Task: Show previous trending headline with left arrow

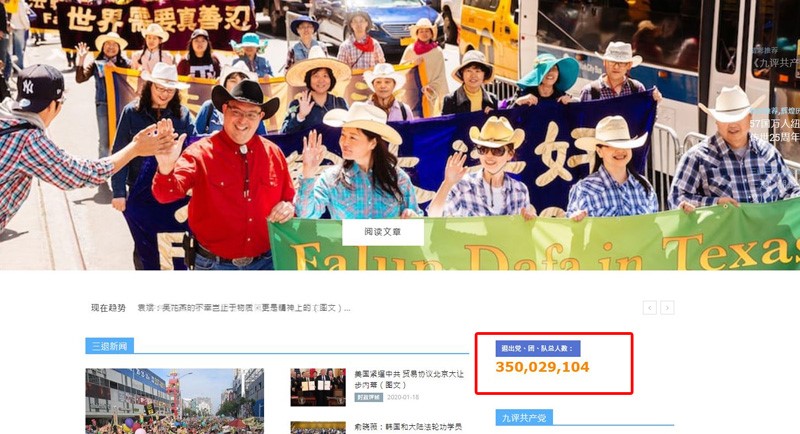Action: (x=649, y=308)
